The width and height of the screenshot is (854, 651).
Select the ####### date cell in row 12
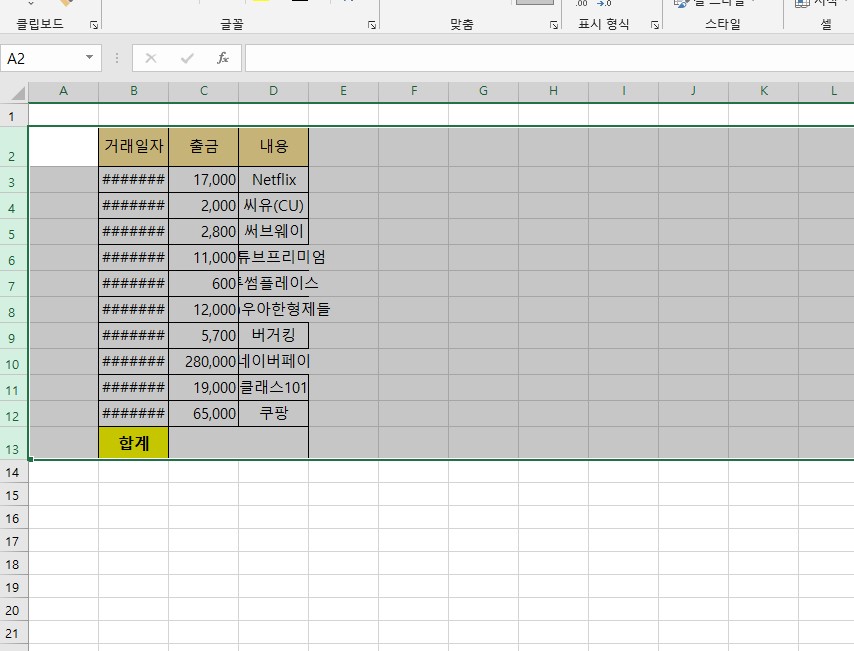[133, 413]
